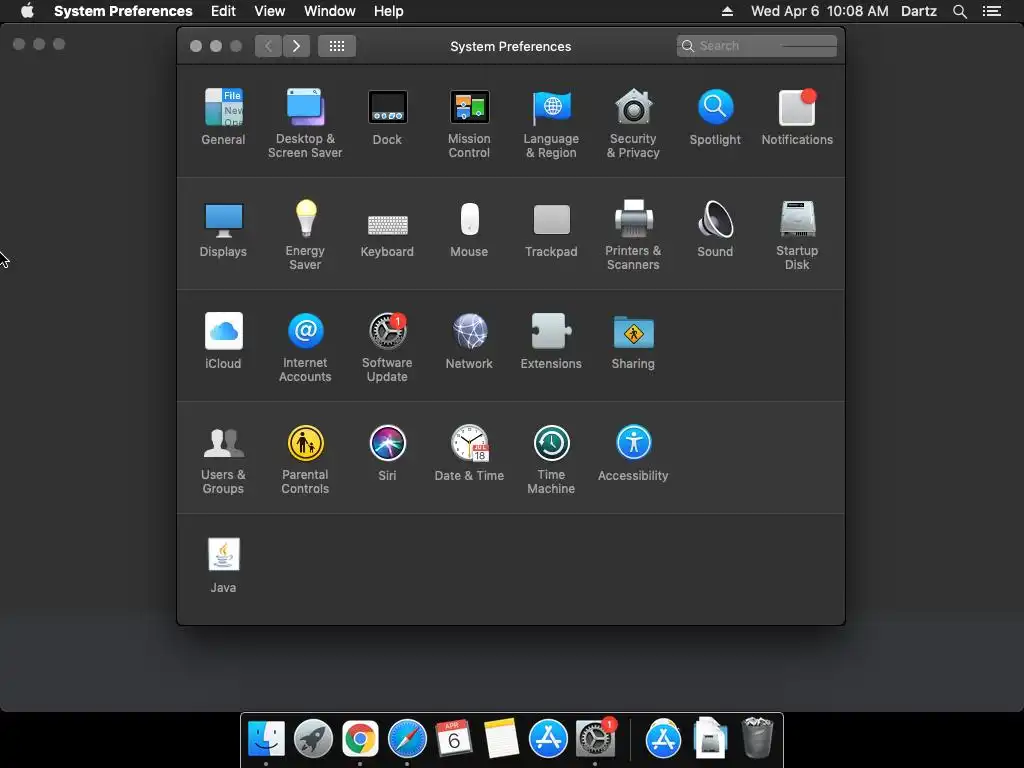The height and width of the screenshot is (768, 1024).
Task: Click the date and time in menu bar
Action: (x=820, y=11)
